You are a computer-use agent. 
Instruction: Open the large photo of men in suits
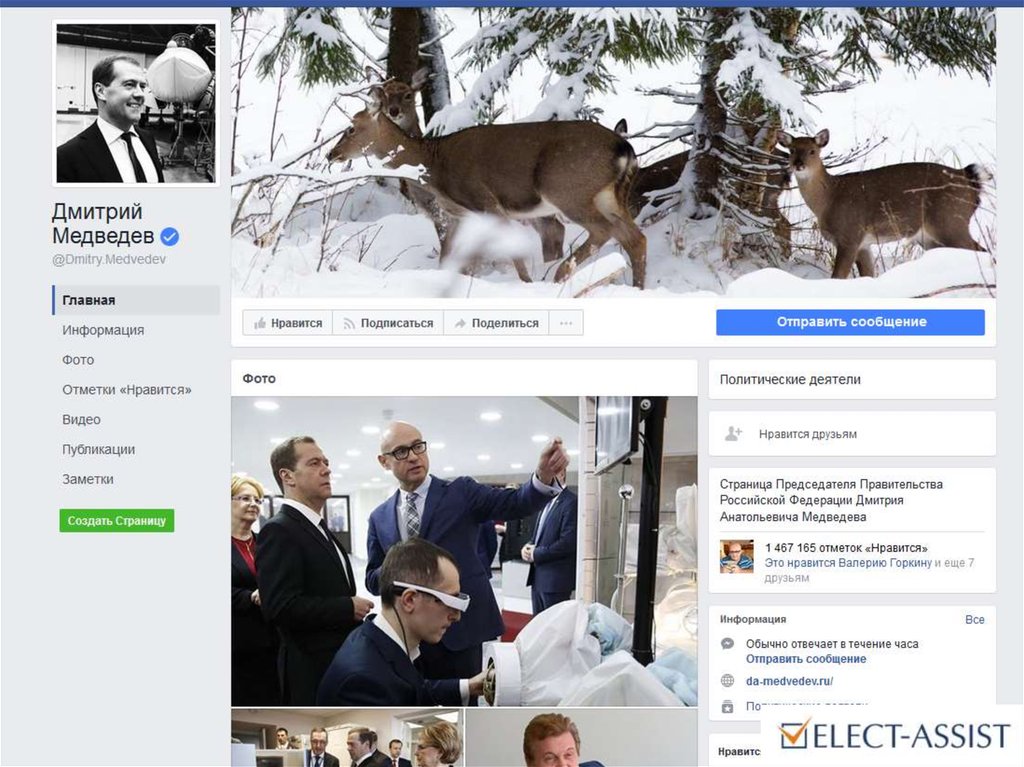[464, 551]
